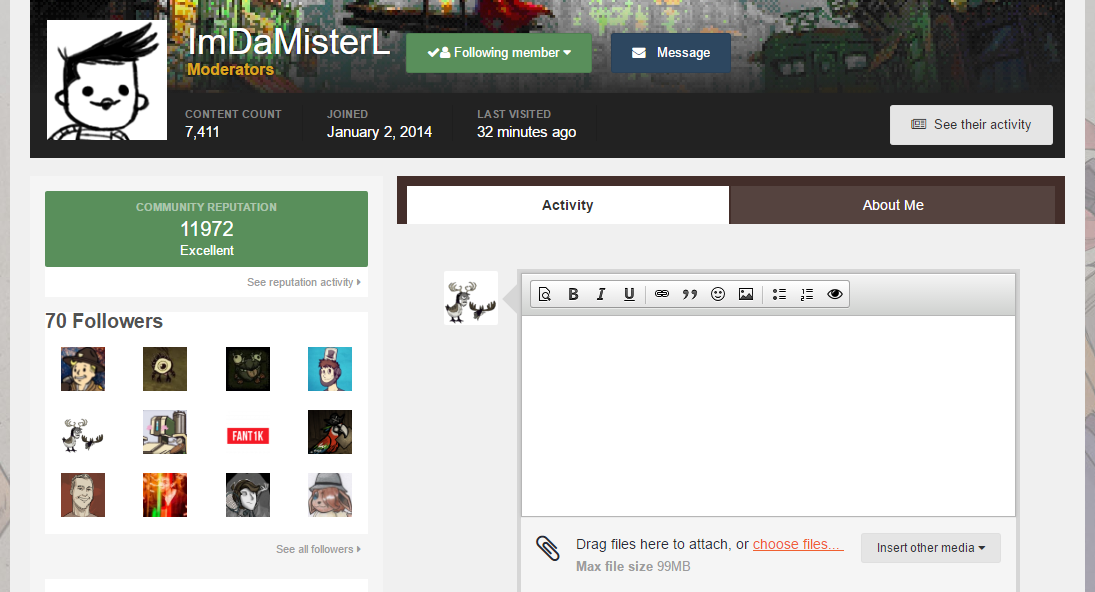Screen dimensions: 1095x592
Task: Send a Message to ImDaMisterL
Action: pos(670,53)
